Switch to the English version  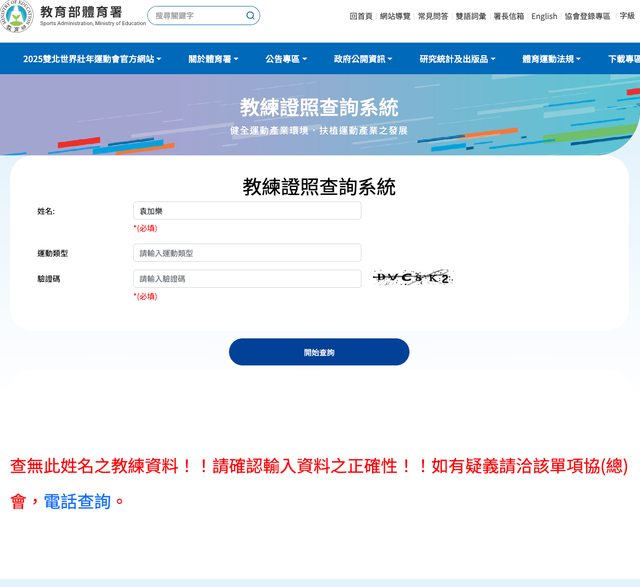coord(544,16)
